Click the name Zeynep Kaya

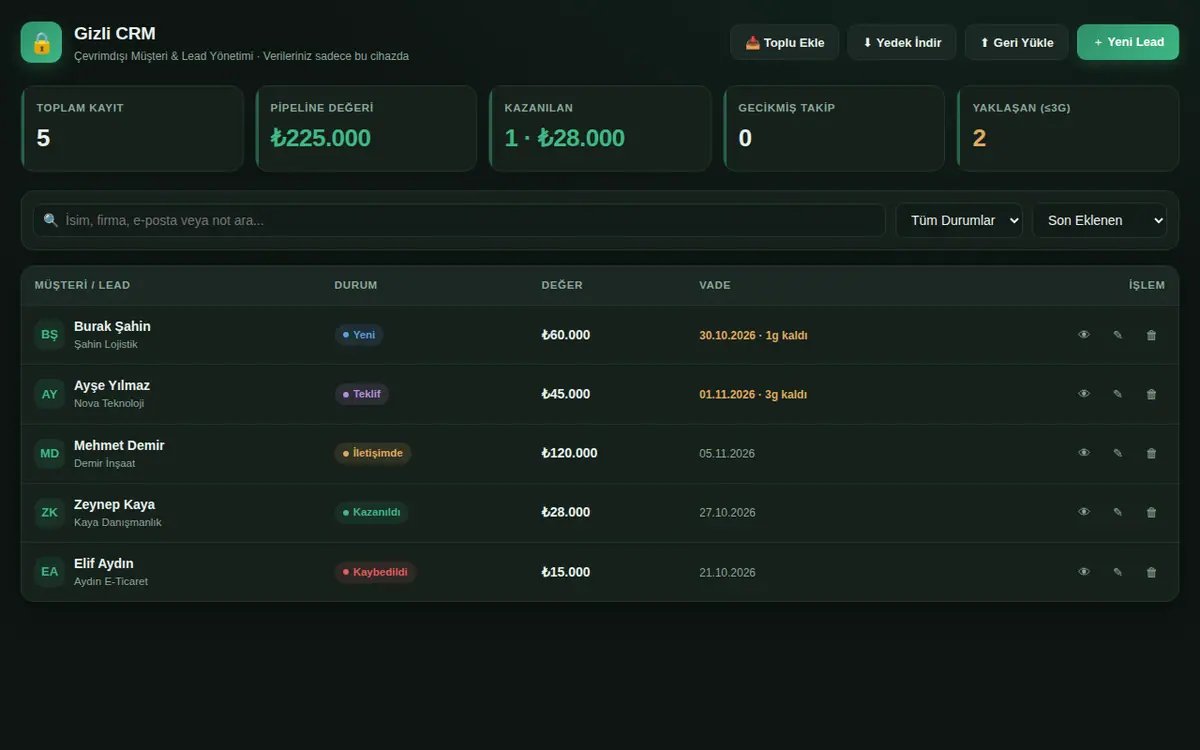(x=115, y=504)
